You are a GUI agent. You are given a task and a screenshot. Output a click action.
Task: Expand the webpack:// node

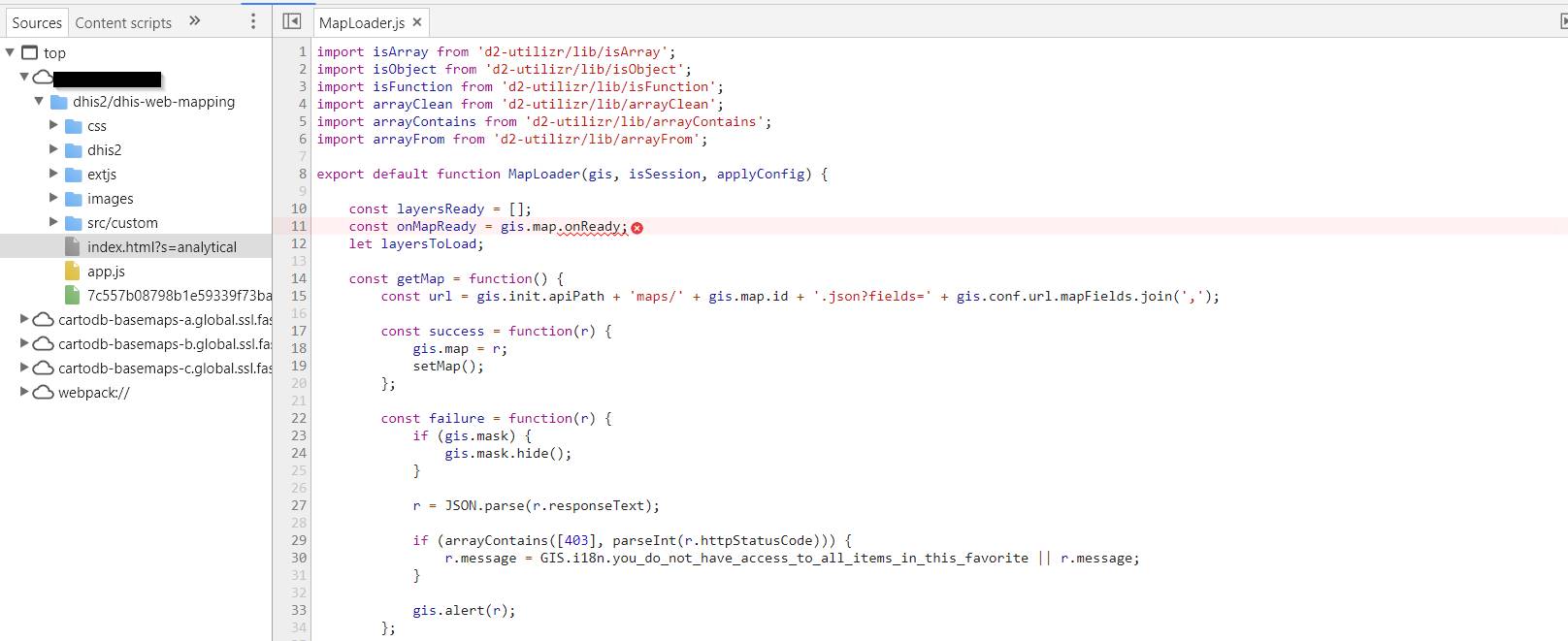(x=24, y=392)
